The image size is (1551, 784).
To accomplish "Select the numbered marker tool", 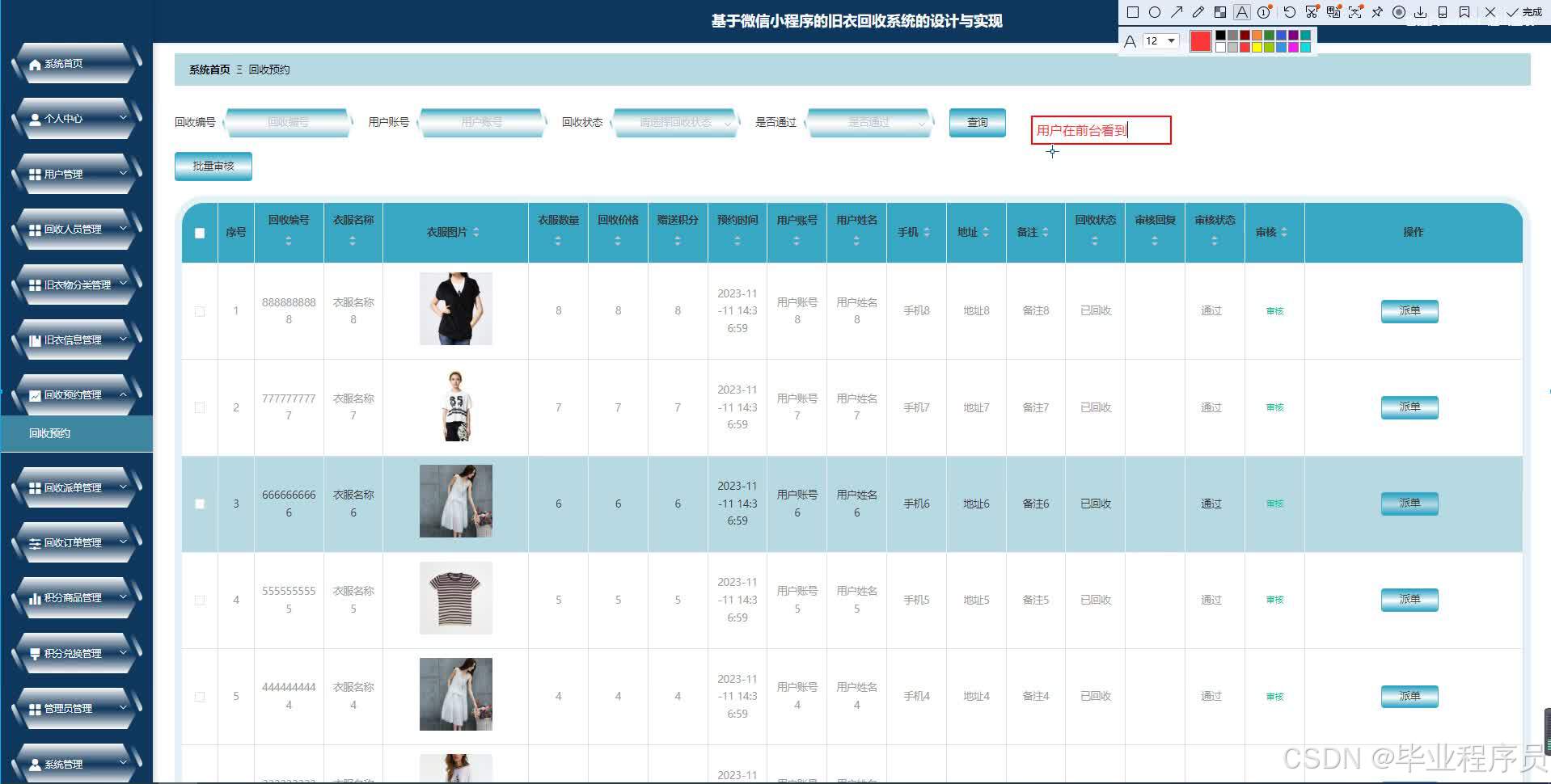I will pyautogui.click(x=1264, y=12).
